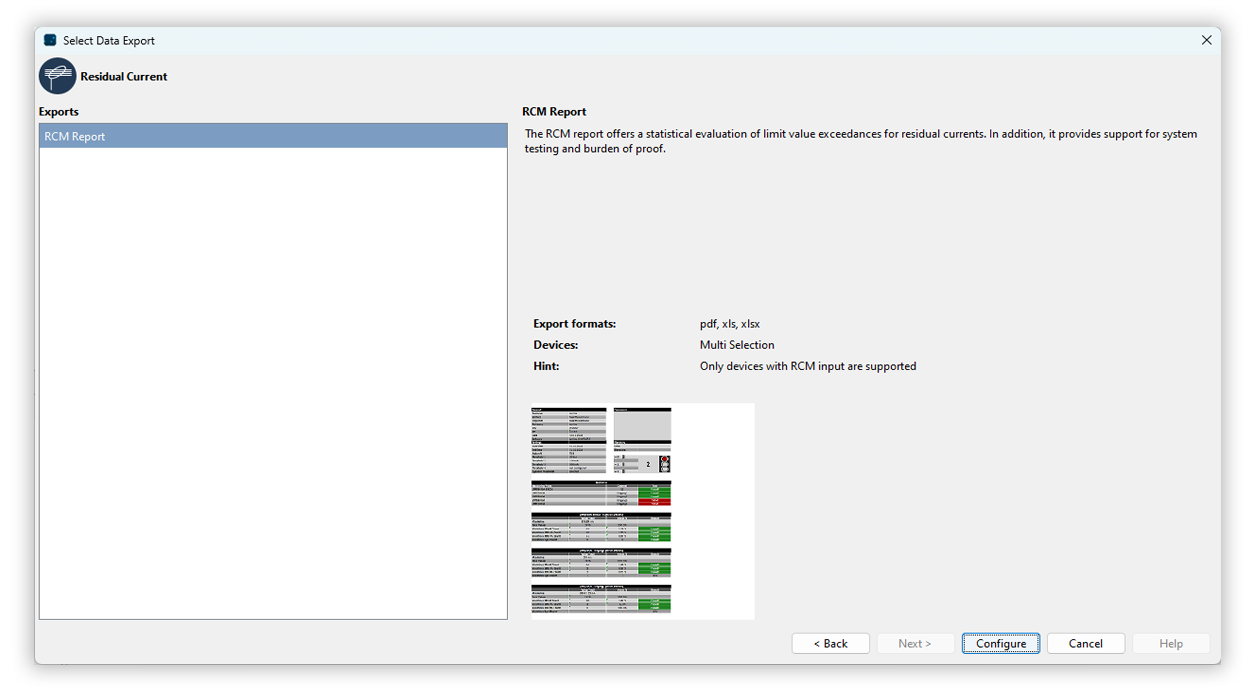Click the Residual Current circular icon
The width and height of the screenshot is (1255, 692).
tap(57, 77)
